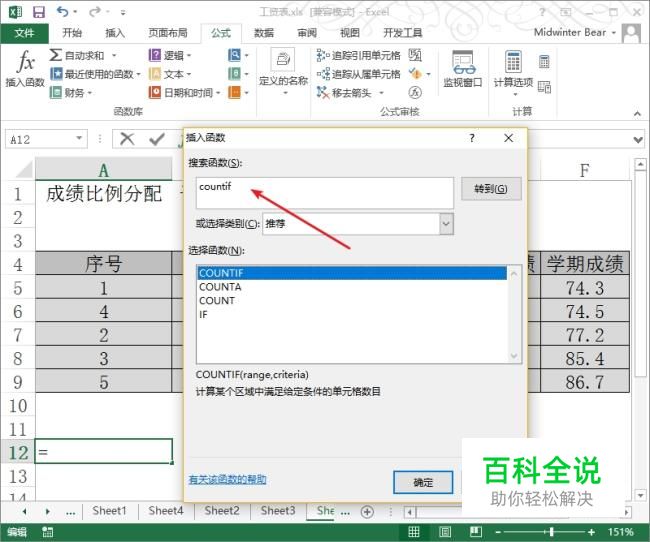Save the workbook from quick access toolbar
Viewport: 650px width, 542px height.
[39, 12]
